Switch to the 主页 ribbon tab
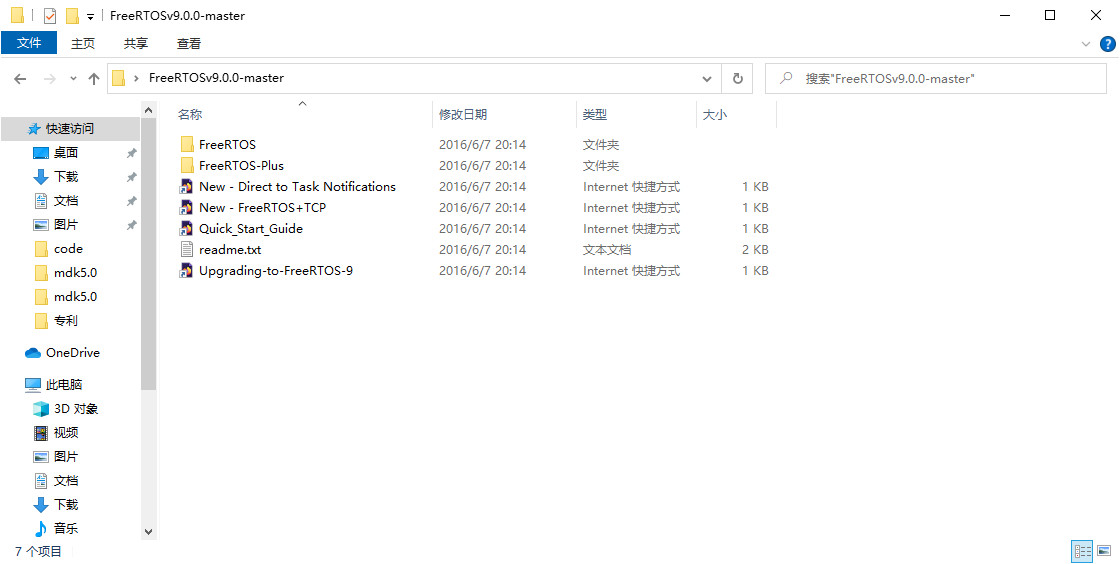Image resolution: width=1120 pixels, height=564 pixels. coord(83,44)
